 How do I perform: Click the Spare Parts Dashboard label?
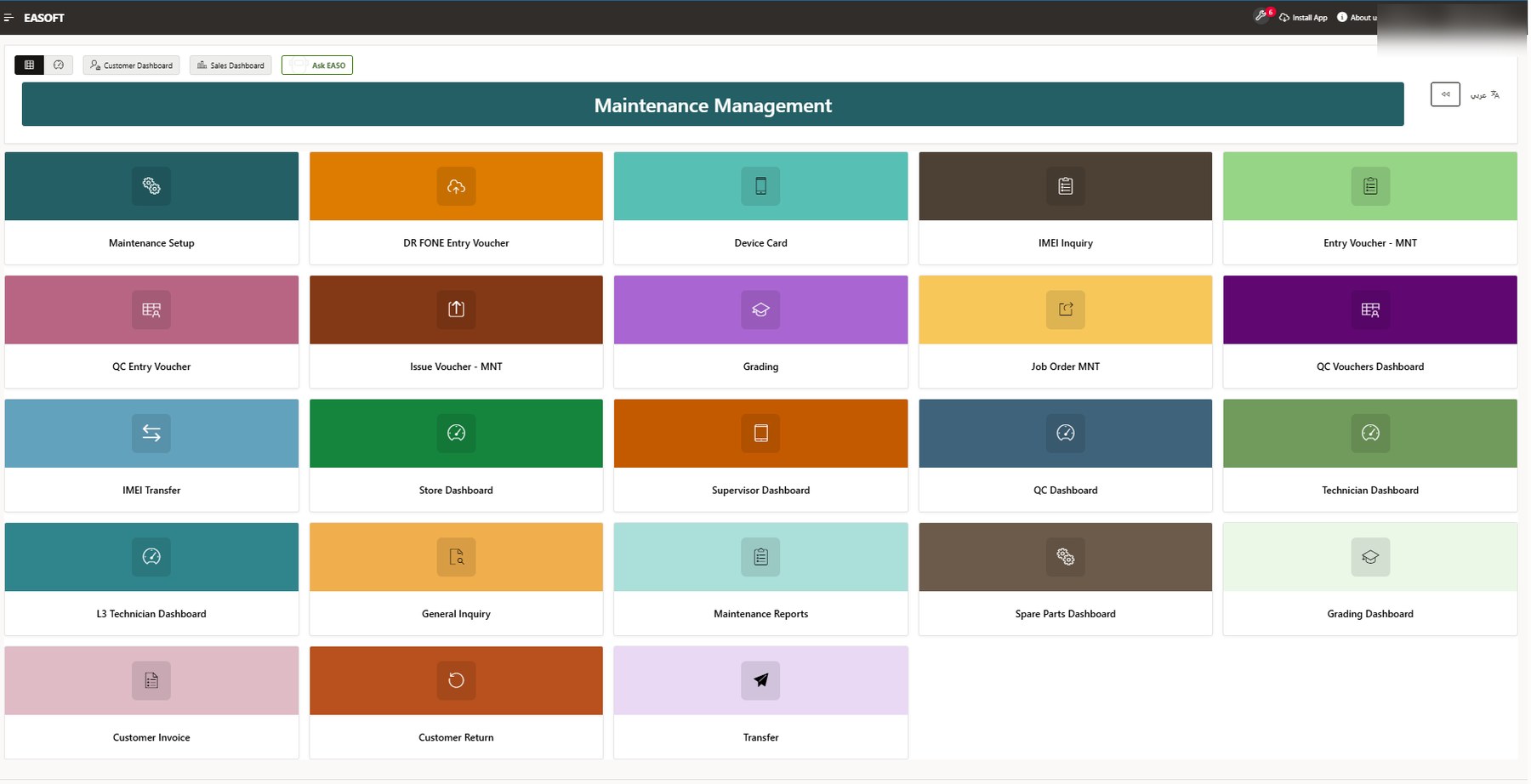(x=1065, y=614)
